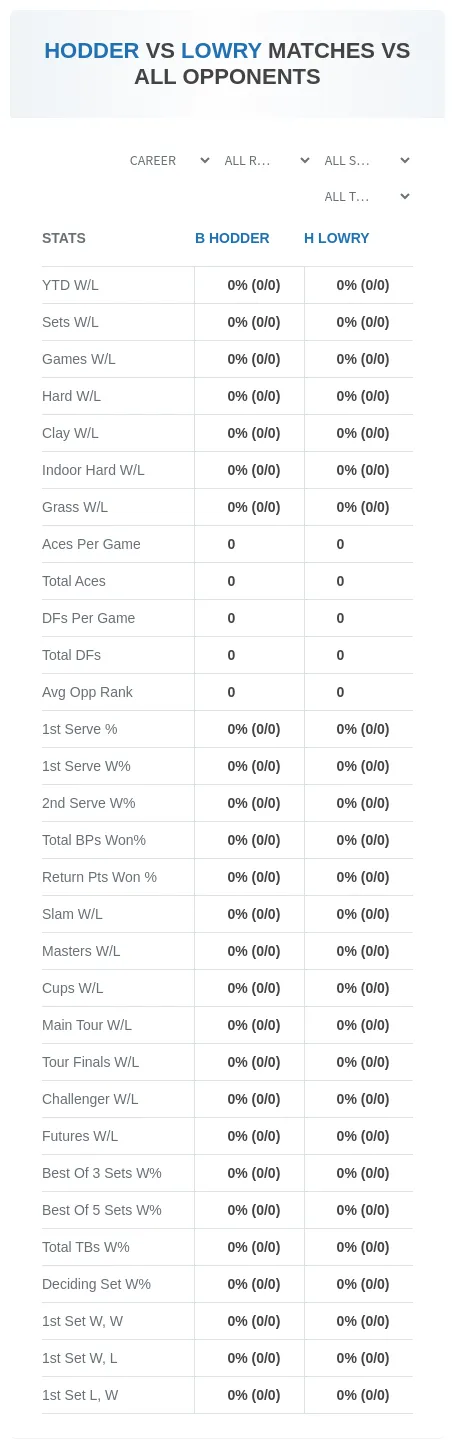Expand the ALL T... dropdown
Screen dimensions: 455x1448
click(366, 197)
